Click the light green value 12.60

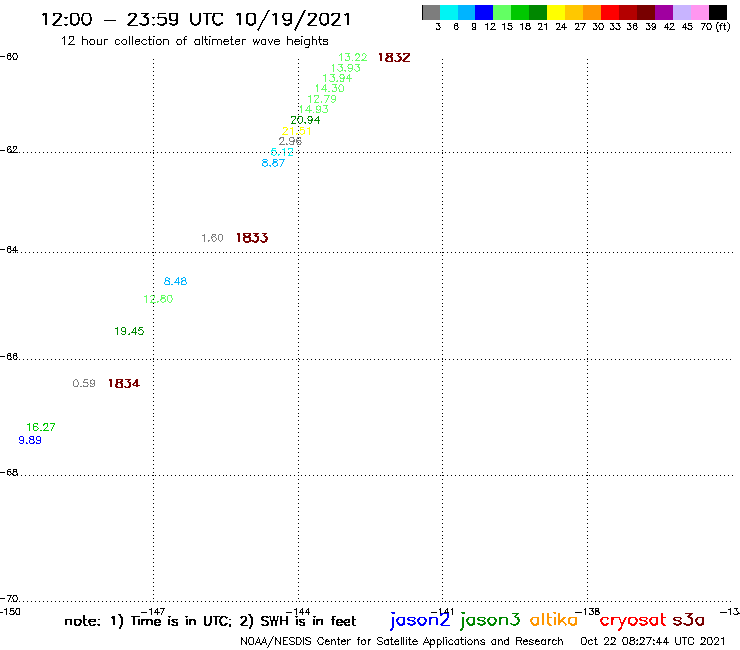pyautogui.click(x=158, y=299)
